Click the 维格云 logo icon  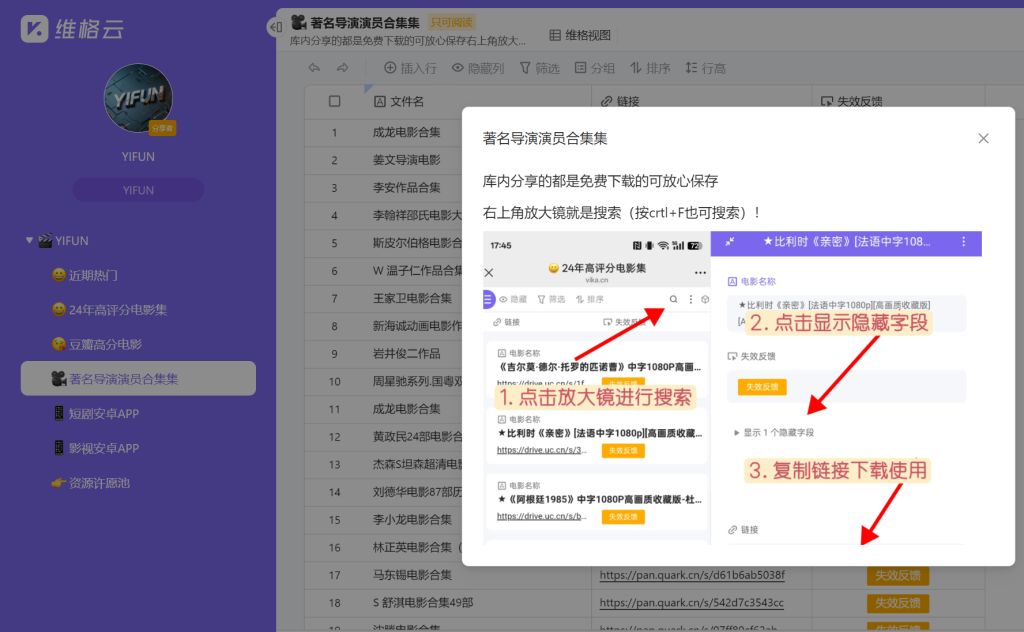tap(34, 29)
